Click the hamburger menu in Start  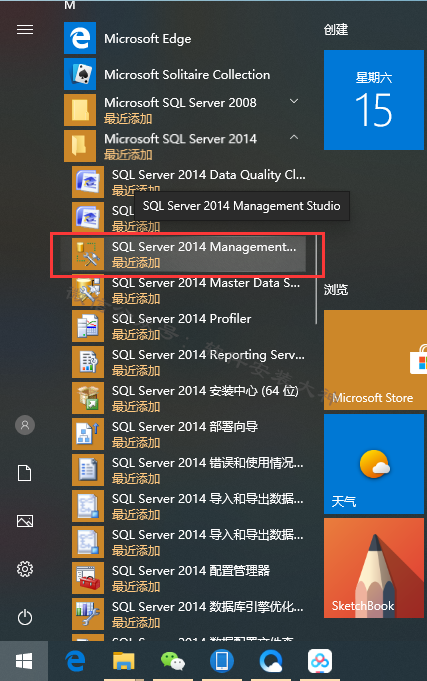pos(25,29)
